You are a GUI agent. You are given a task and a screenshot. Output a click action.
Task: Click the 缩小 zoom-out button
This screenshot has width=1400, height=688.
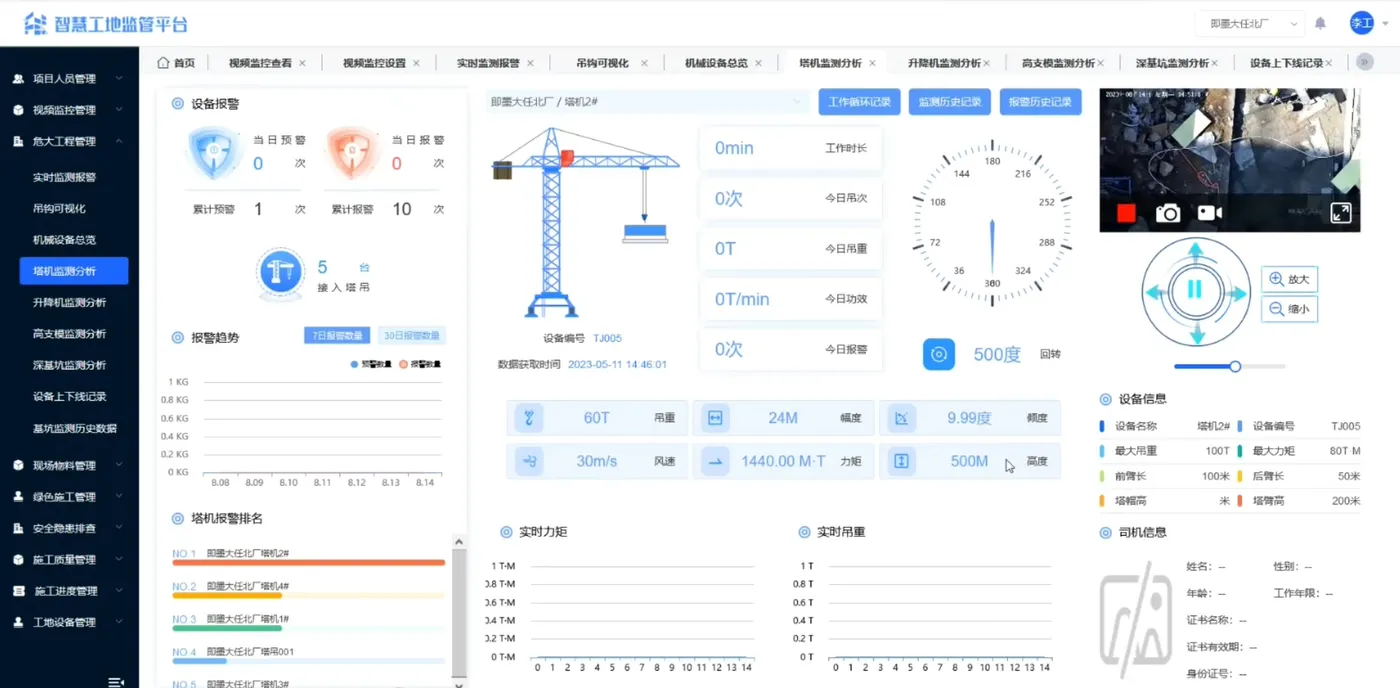1289,309
